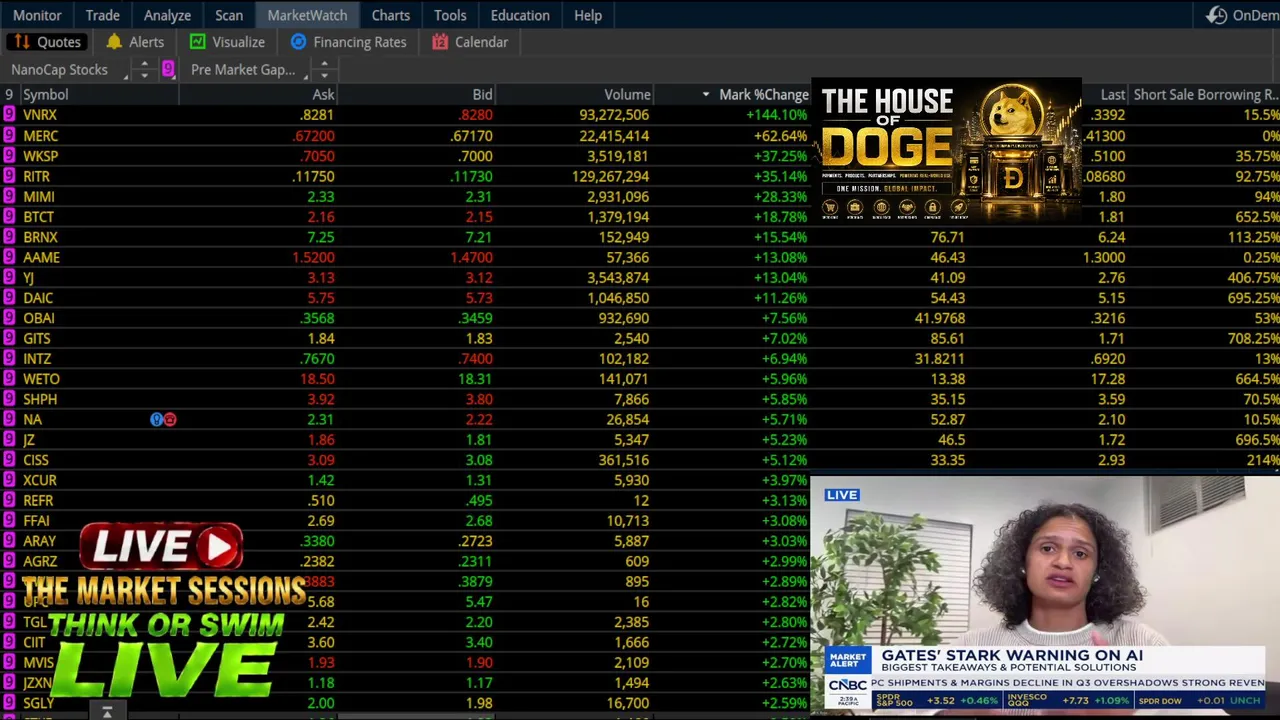Open the Pre Market Gap watchlist dropdown
1280x720 pixels.
(x=248, y=70)
